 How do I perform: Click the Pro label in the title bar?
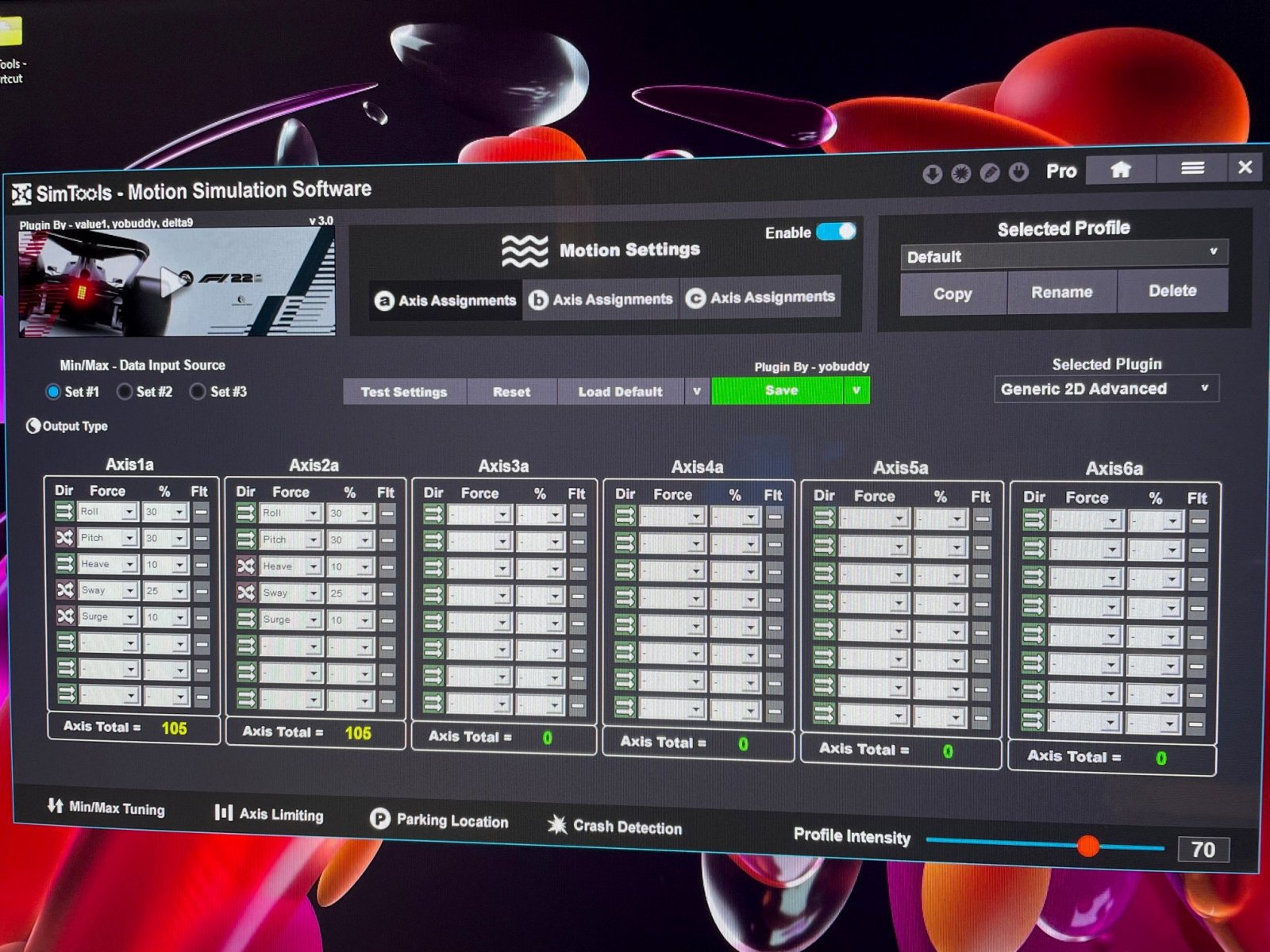click(x=1060, y=171)
